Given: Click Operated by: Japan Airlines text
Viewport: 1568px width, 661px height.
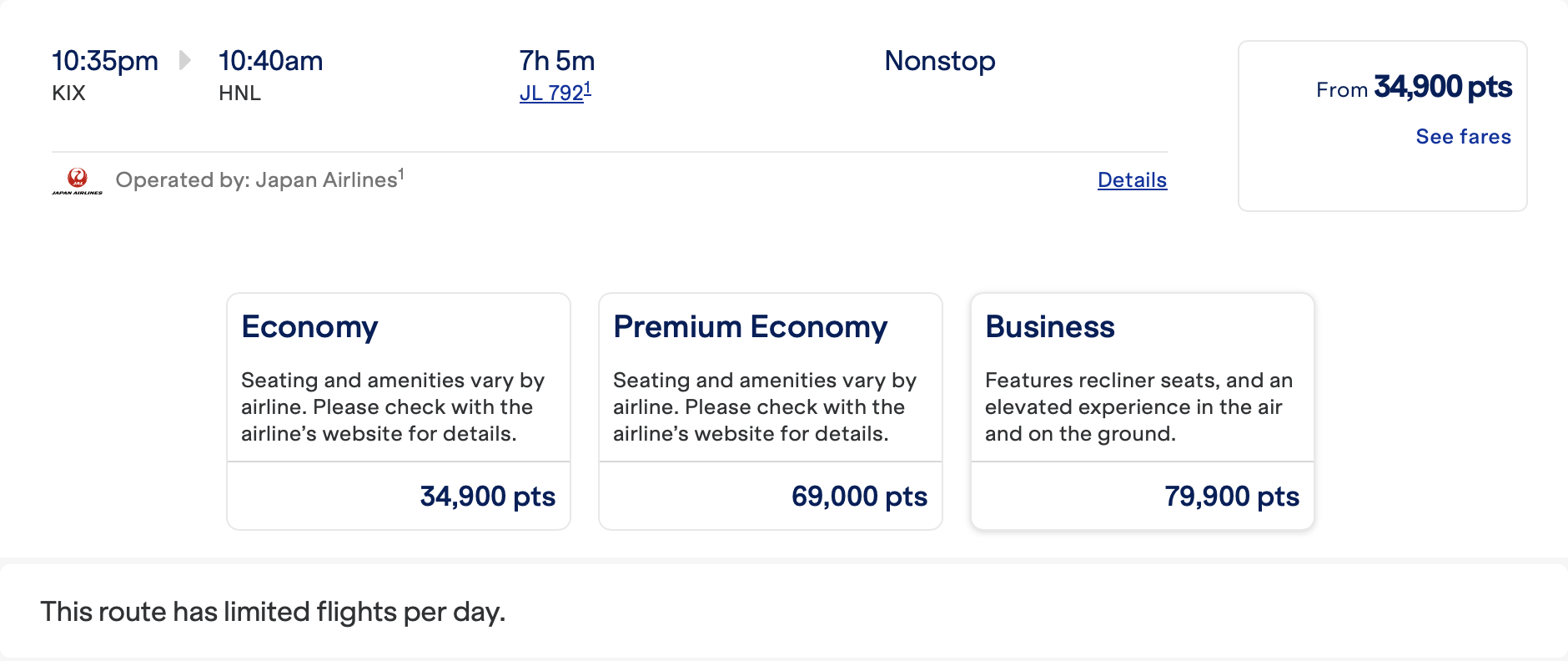Looking at the screenshot, I should [259, 179].
